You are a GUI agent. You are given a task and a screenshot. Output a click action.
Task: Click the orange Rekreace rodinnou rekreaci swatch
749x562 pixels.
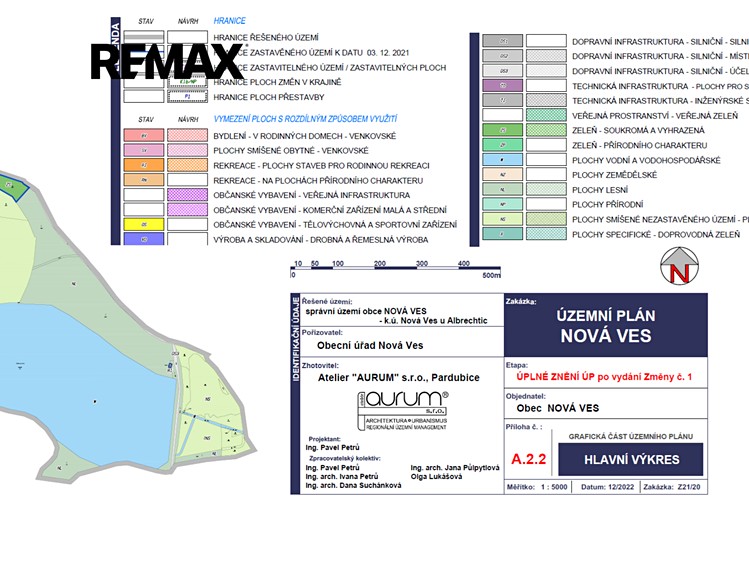click(144, 165)
